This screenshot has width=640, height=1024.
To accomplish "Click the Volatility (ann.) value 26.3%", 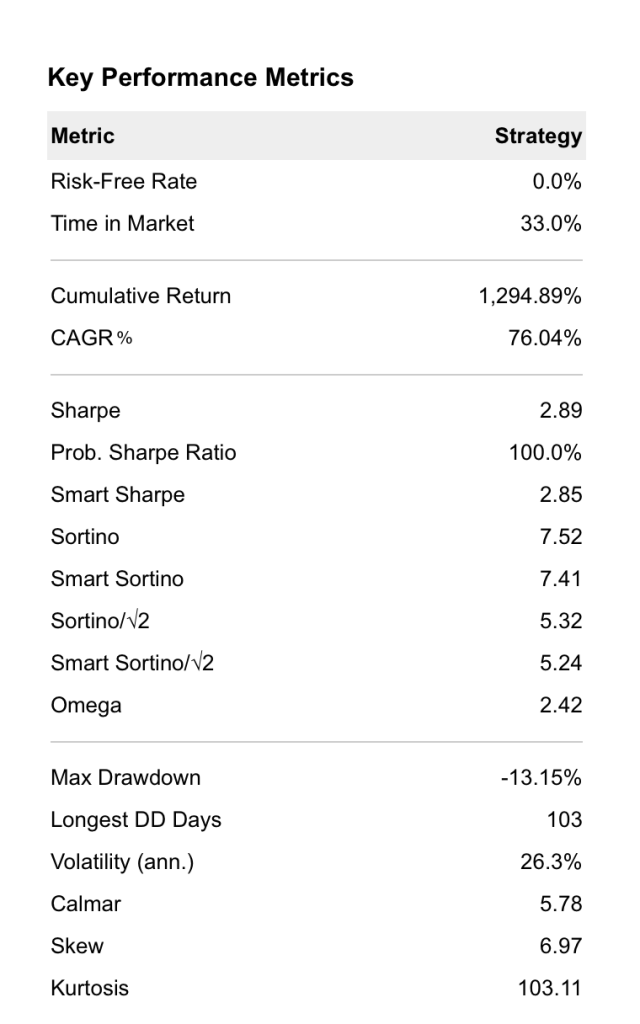I will pos(551,862).
